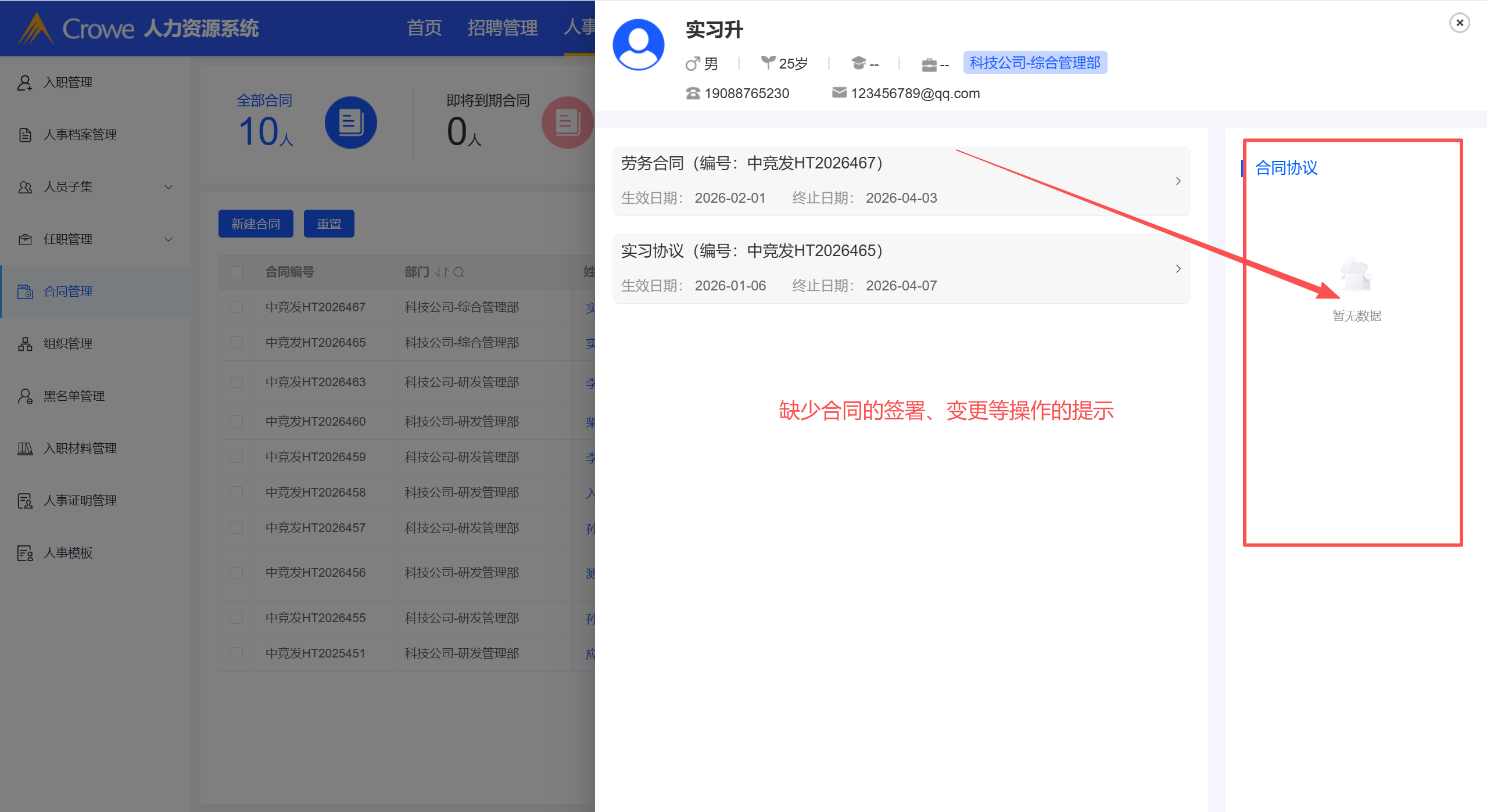Click the blue 全部合同 document icon

(350, 123)
